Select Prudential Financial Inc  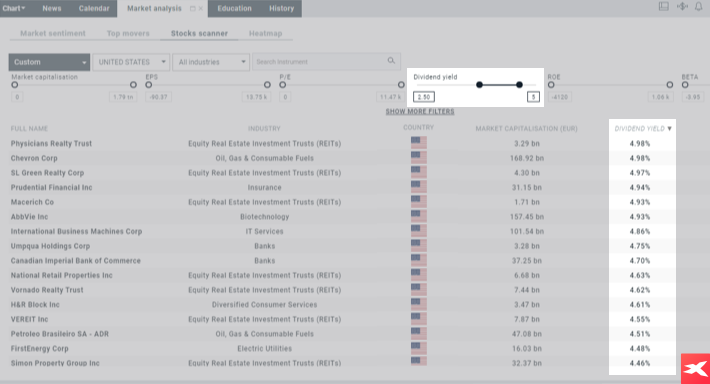point(51,187)
